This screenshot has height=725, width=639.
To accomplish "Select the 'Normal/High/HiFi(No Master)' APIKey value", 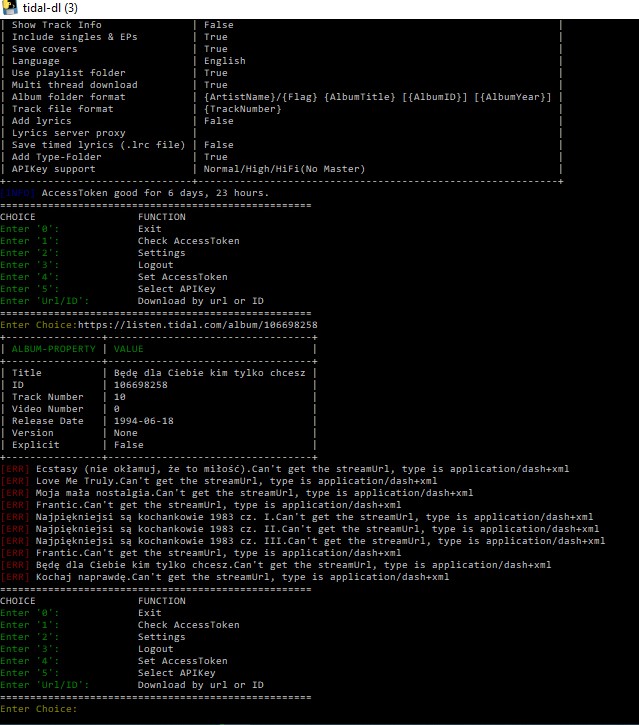I will coord(284,169).
